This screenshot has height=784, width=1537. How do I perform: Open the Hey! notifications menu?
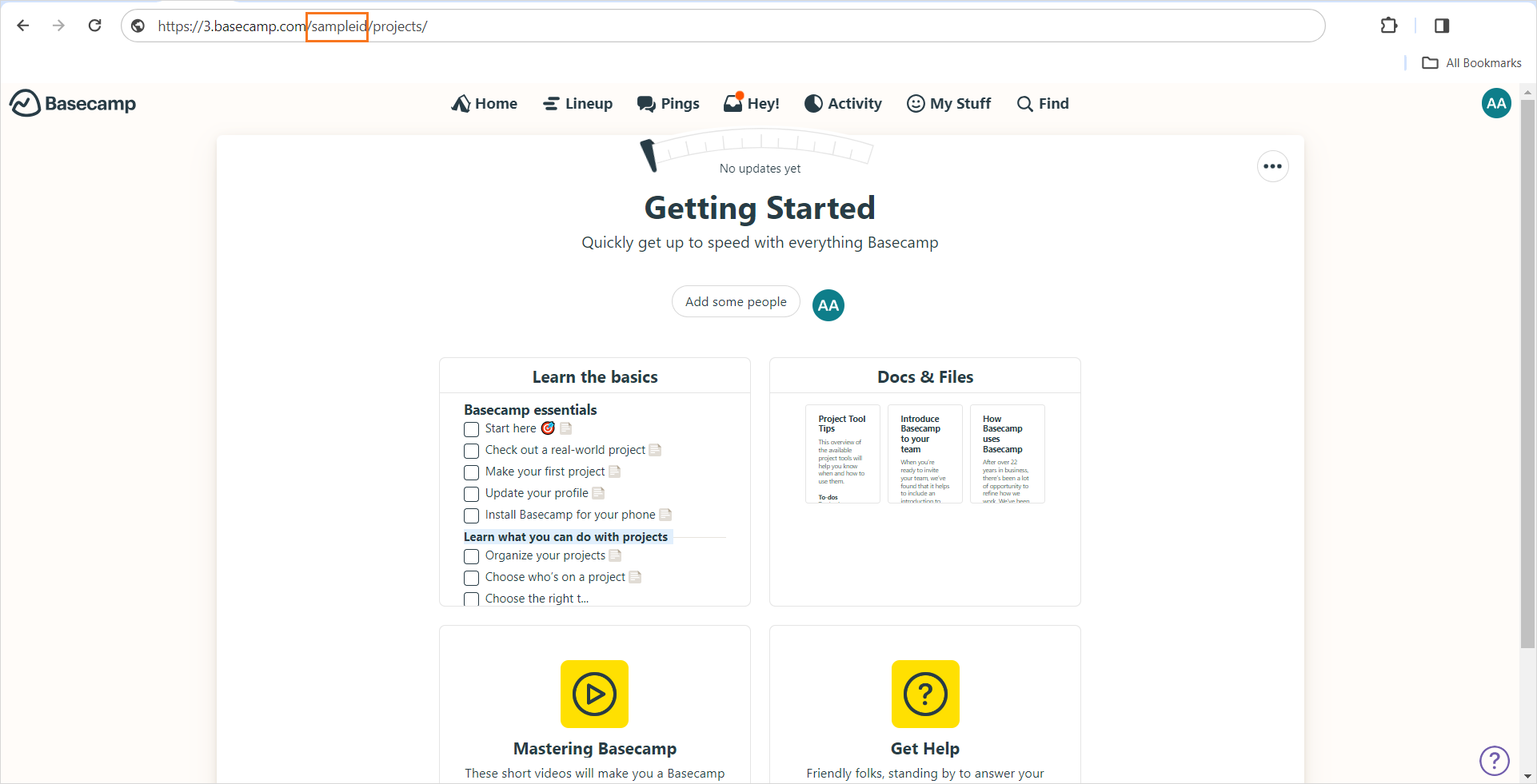click(x=751, y=103)
